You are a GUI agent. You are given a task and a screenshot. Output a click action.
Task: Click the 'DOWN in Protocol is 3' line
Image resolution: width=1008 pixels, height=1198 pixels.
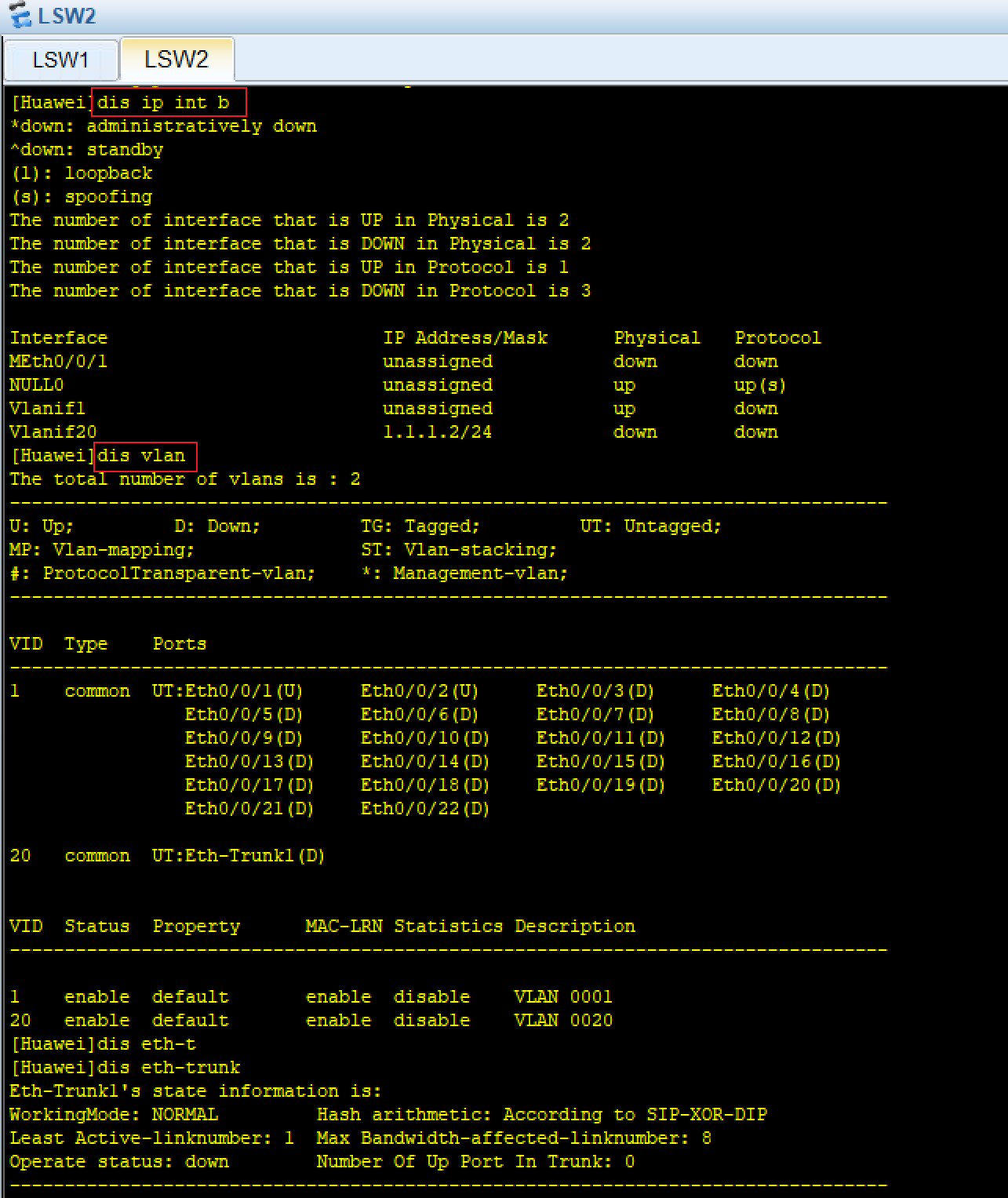point(300,291)
